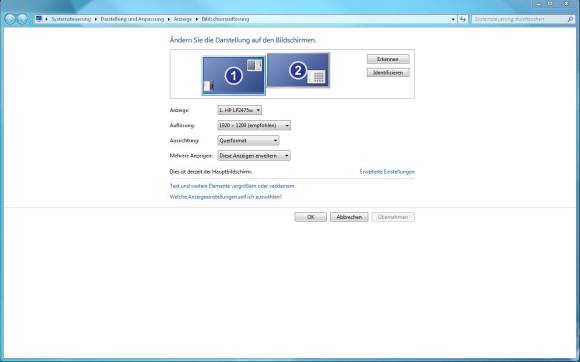Go back with the Back arrow button
The height and width of the screenshot is (362, 580).
tap(10, 19)
